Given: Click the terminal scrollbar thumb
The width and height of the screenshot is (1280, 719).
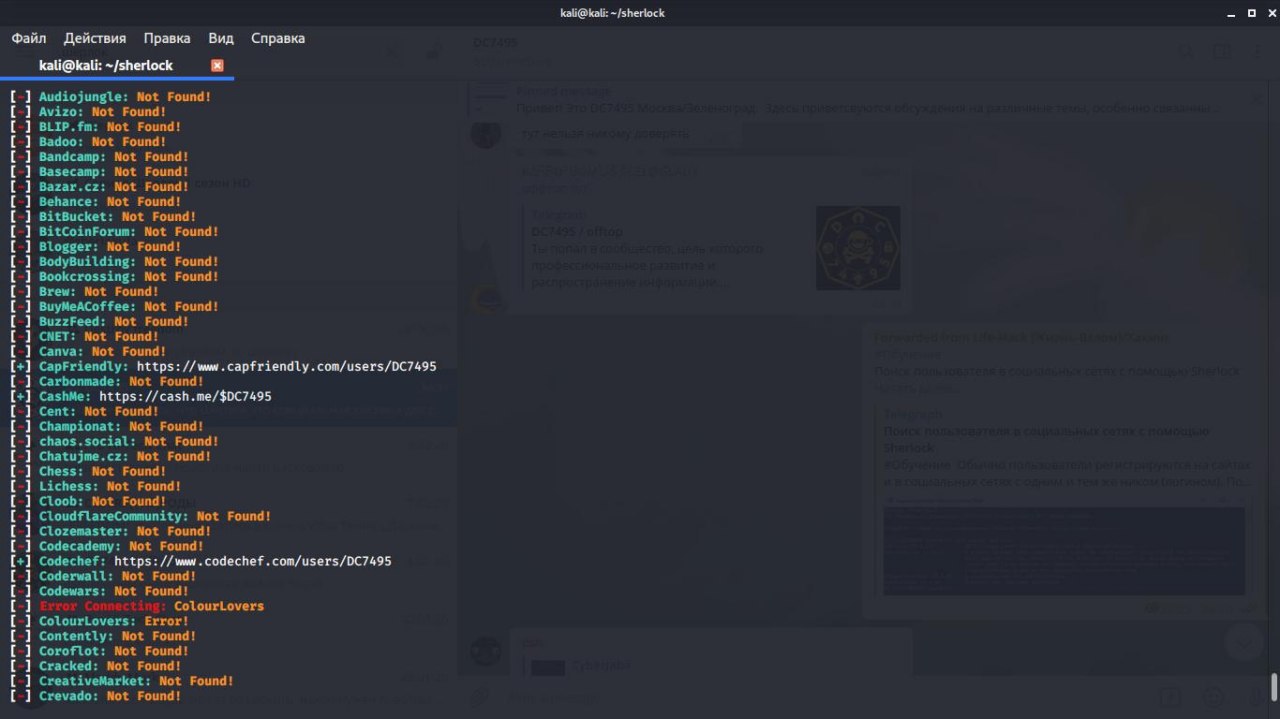Looking at the screenshot, I should (x=1274, y=688).
